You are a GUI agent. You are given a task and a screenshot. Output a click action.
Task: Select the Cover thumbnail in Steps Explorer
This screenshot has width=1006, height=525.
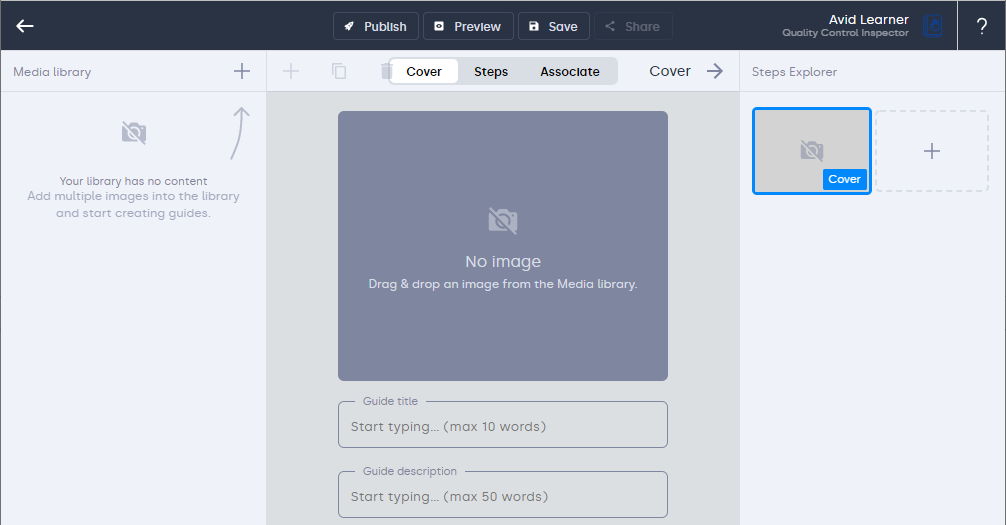pos(811,150)
